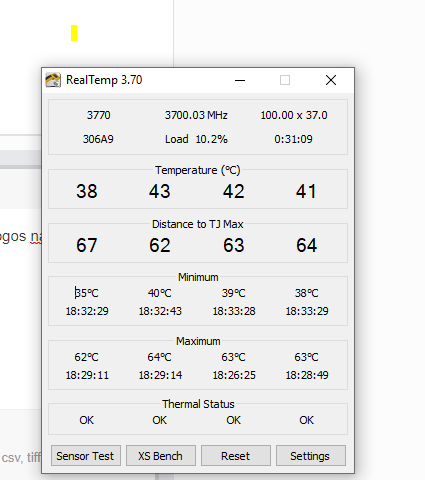
Task: Click the CPU model value 3770
Action: [98, 115]
